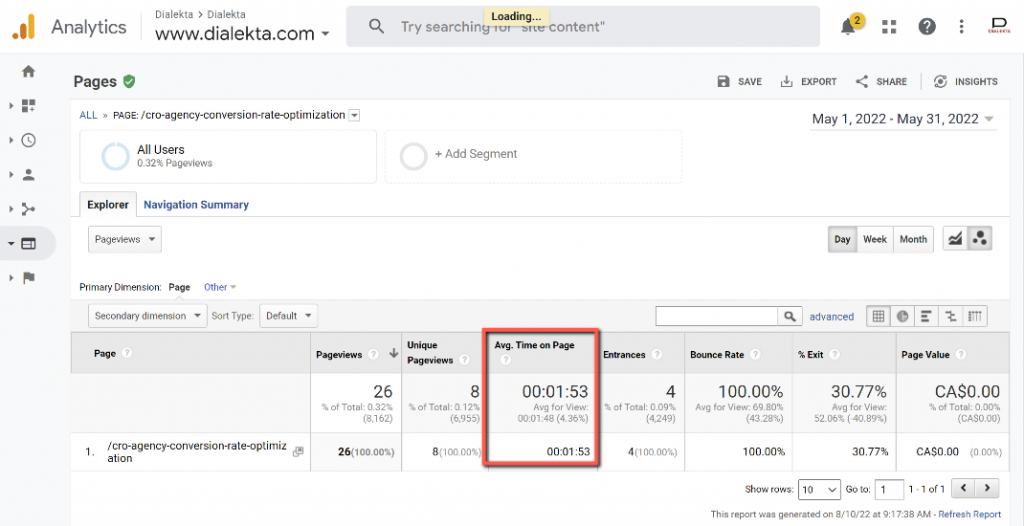Open the Pageviews metric dropdown
The image size is (1024, 526).
[x=125, y=239]
